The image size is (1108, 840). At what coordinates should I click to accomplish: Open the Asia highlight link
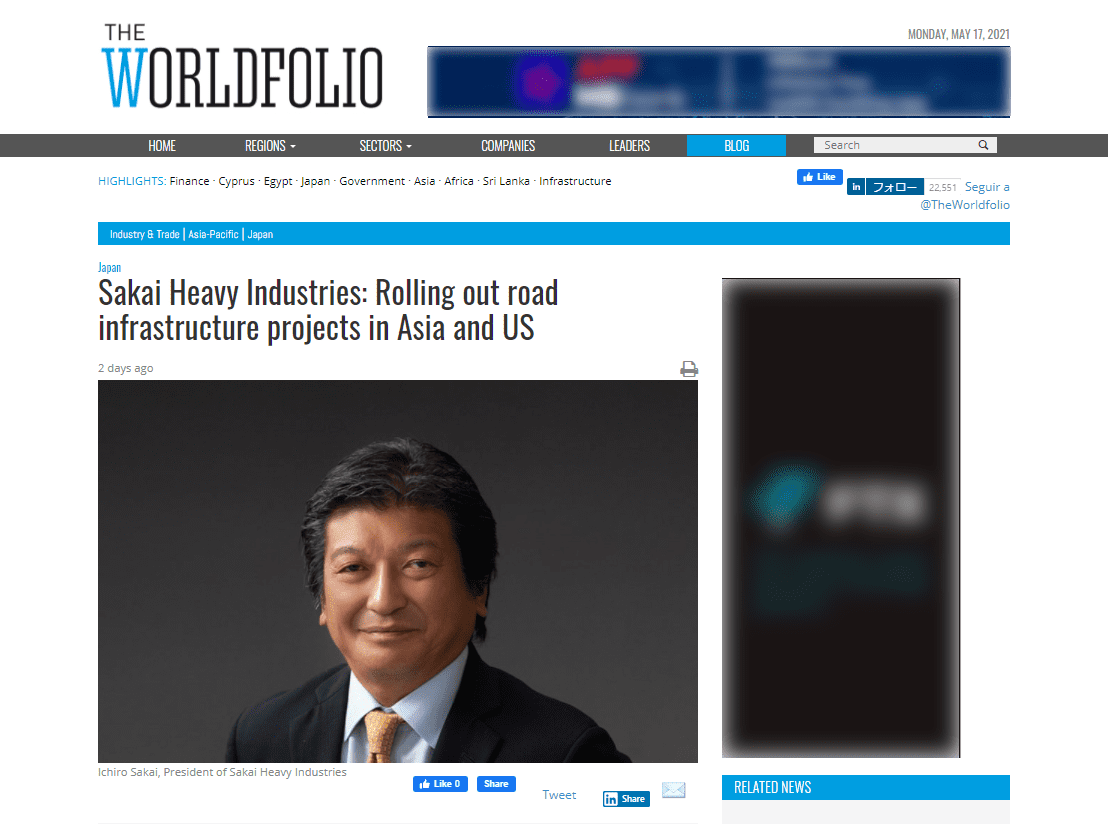tap(425, 181)
